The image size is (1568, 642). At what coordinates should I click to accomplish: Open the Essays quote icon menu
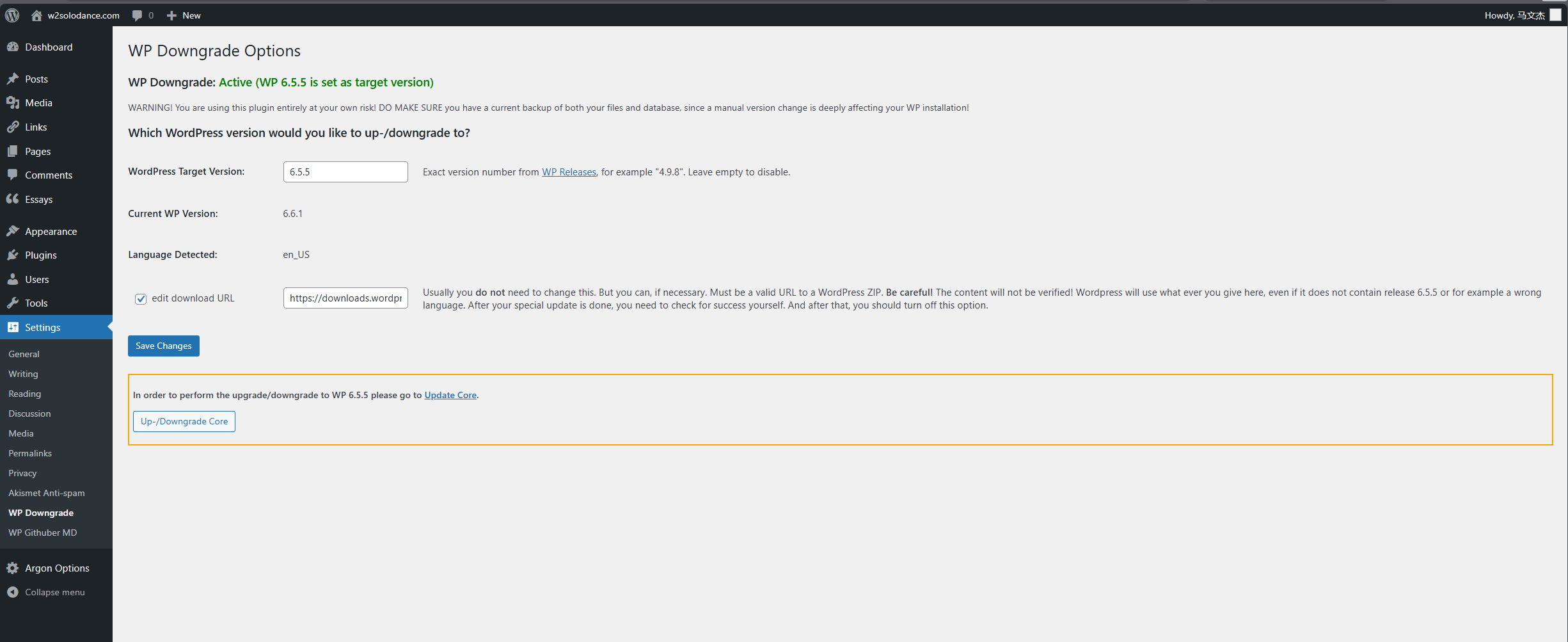[13, 199]
